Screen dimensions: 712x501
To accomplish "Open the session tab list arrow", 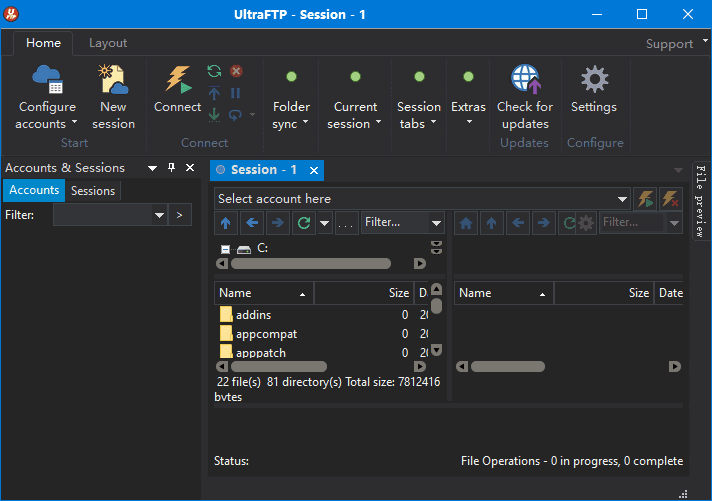I will (x=678, y=170).
